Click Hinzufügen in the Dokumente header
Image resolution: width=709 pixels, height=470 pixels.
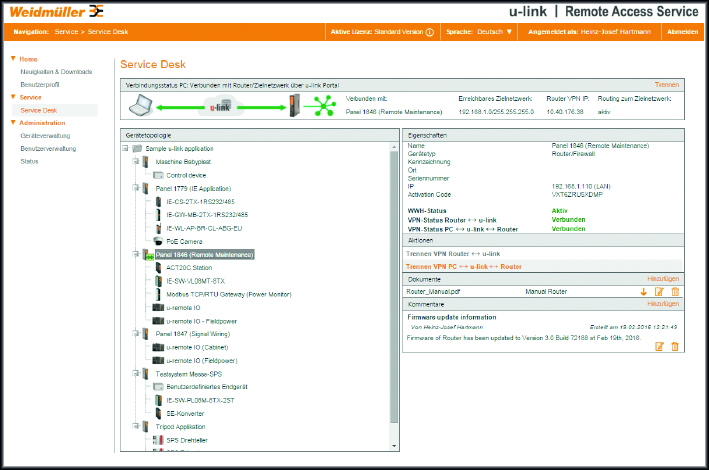(663, 279)
